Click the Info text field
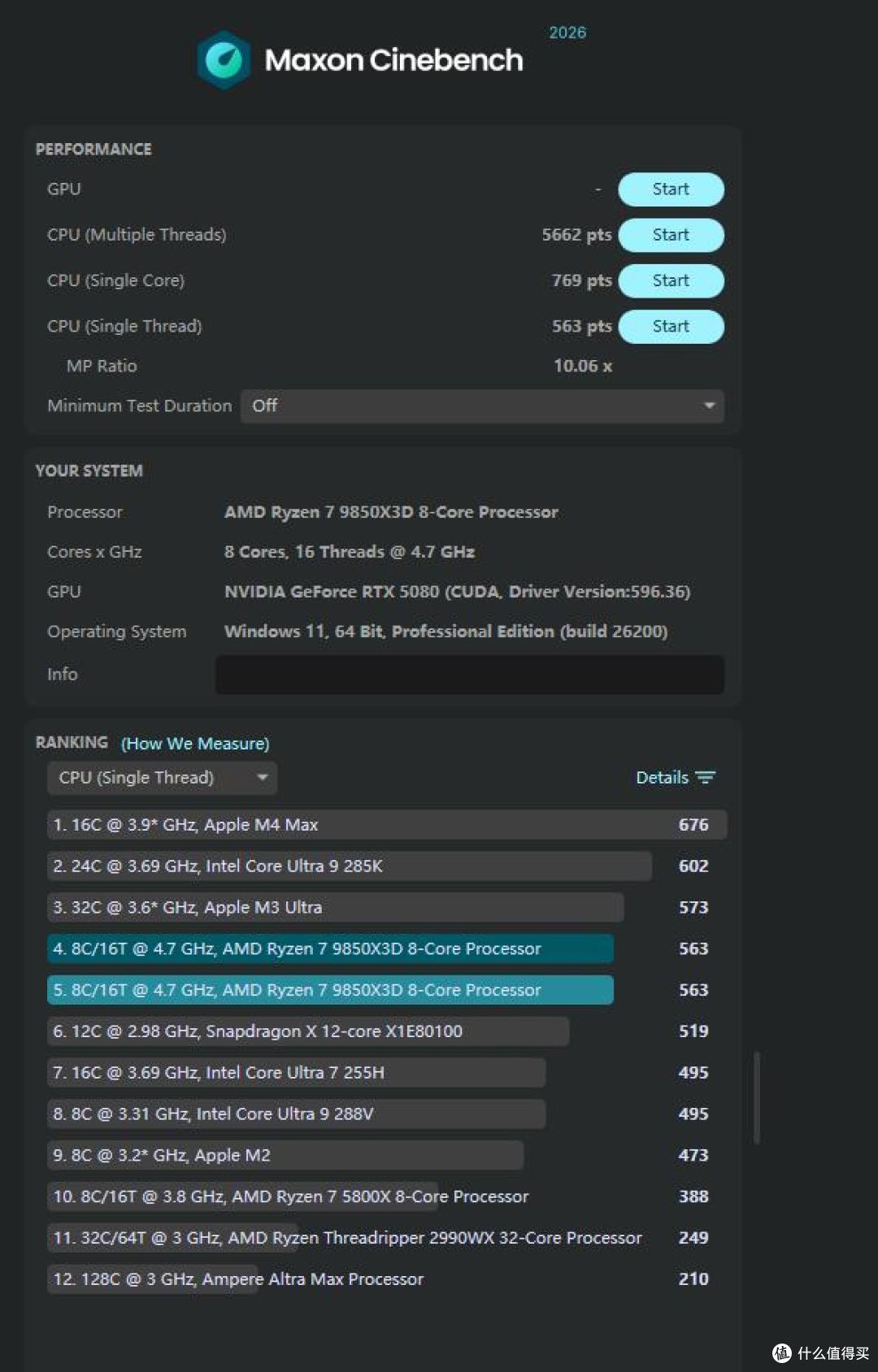 click(x=469, y=675)
